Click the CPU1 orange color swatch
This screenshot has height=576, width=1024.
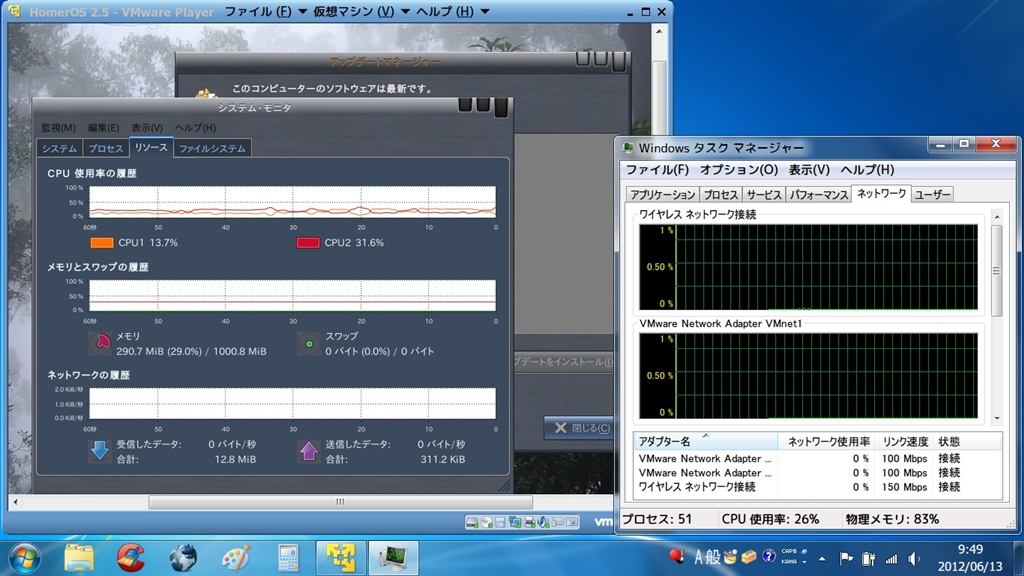pyautogui.click(x=102, y=243)
